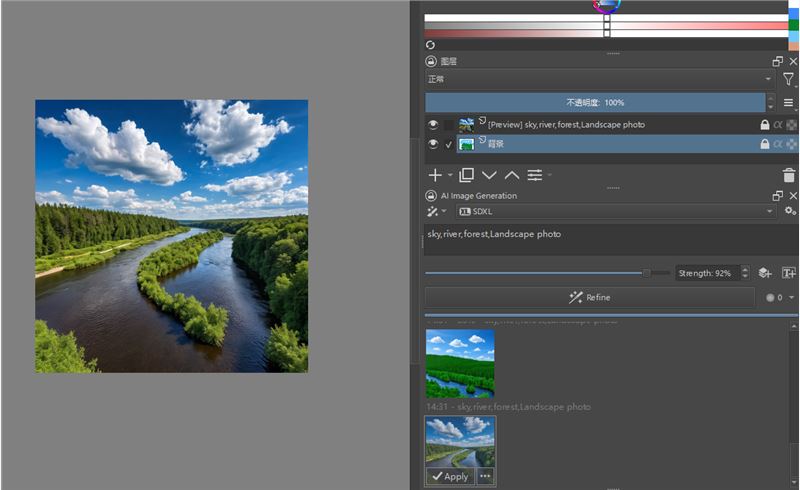The width and height of the screenshot is (800, 490).
Task: Click the opacity spinbox arrows
Action: (770, 103)
